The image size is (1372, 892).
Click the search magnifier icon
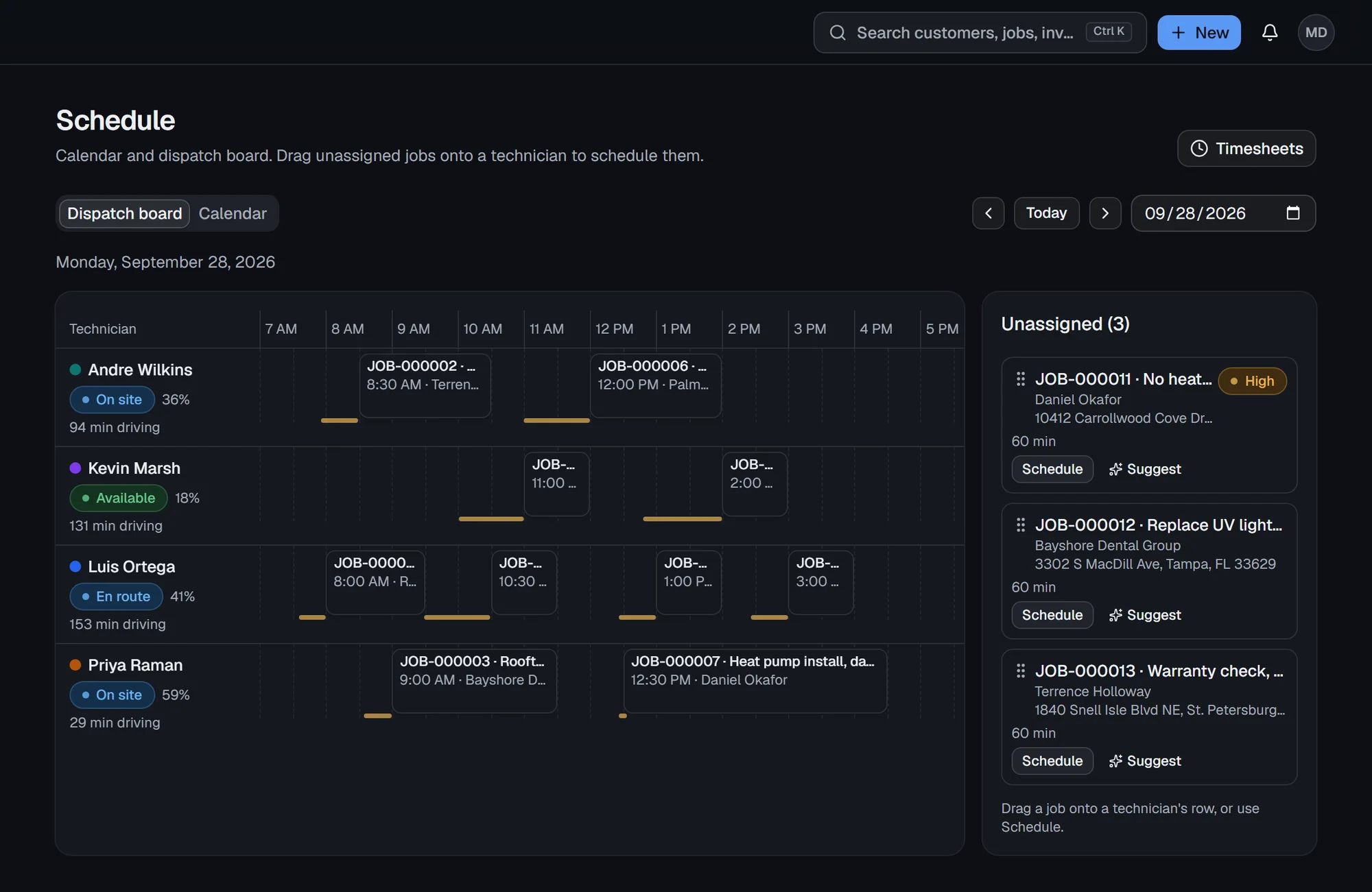[838, 32]
